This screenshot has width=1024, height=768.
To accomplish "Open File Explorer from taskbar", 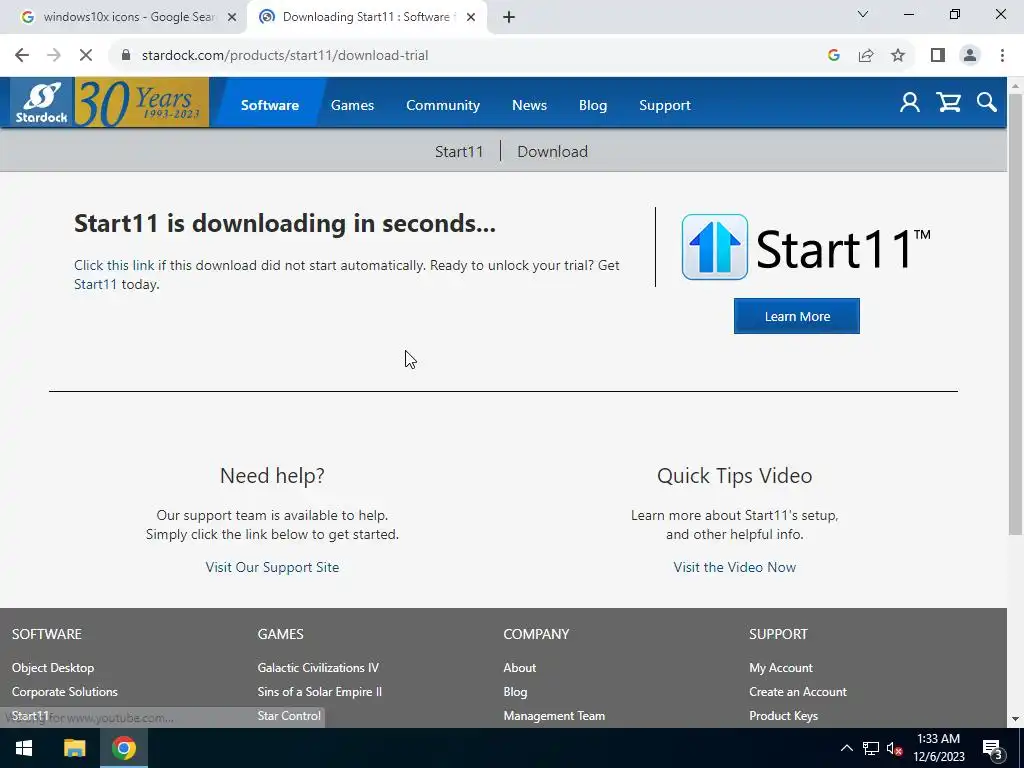I will (x=74, y=748).
